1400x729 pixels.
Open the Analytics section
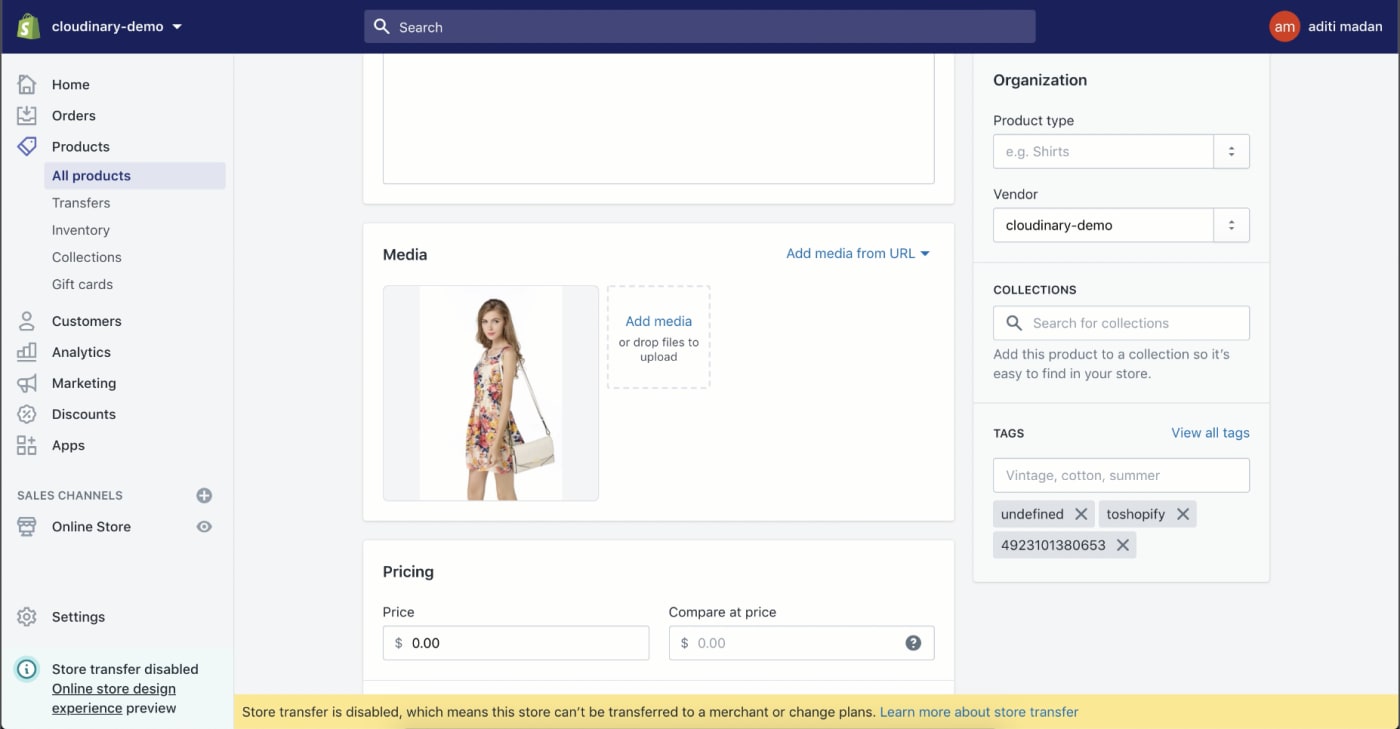point(81,352)
